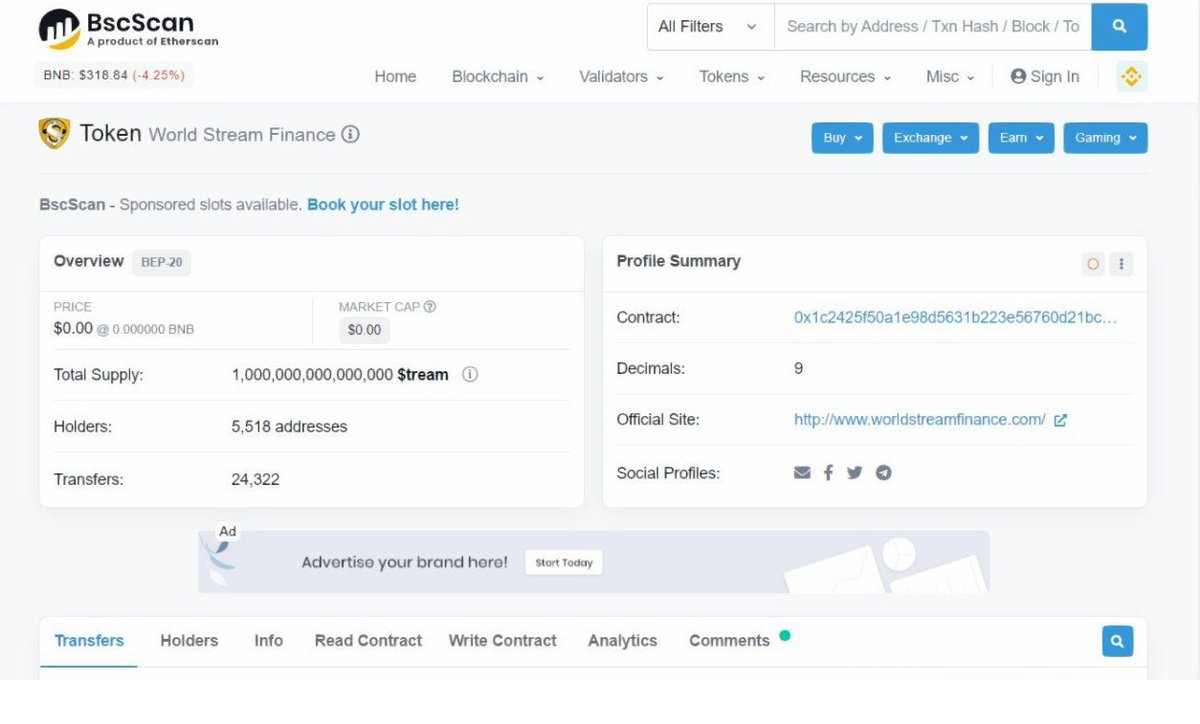Image resolution: width=1200 pixels, height=724 pixels.
Task: Click the Market Cap help icon
Action: pos(430,307)
